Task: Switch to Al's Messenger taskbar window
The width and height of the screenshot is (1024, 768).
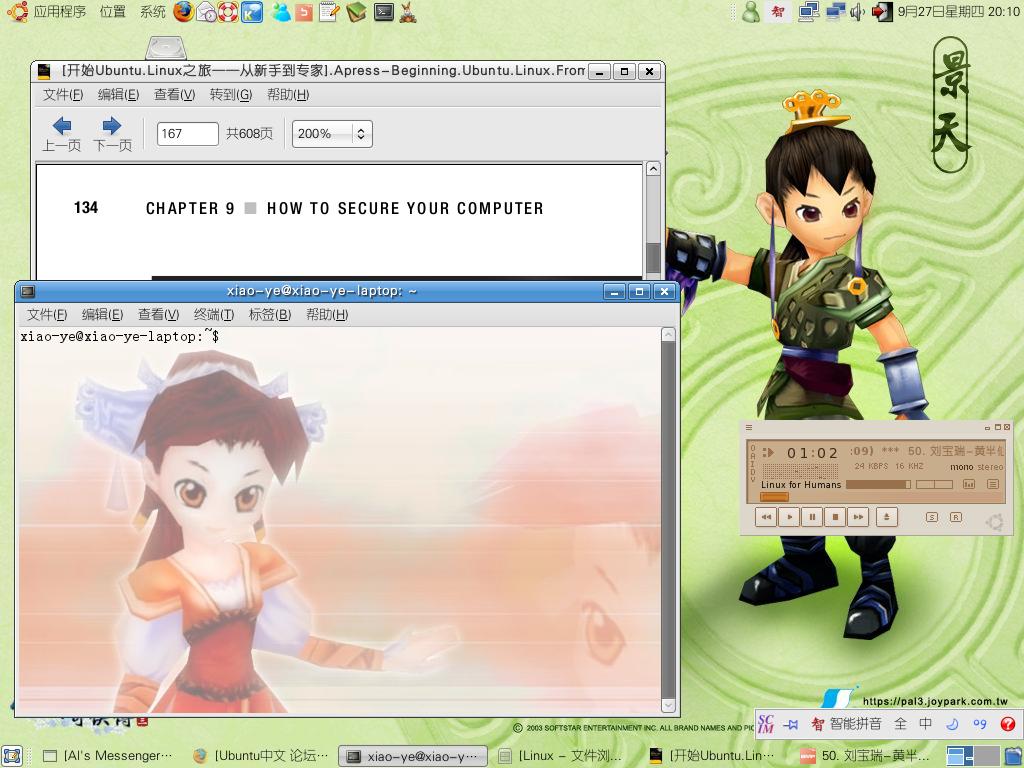Action: 108,756
